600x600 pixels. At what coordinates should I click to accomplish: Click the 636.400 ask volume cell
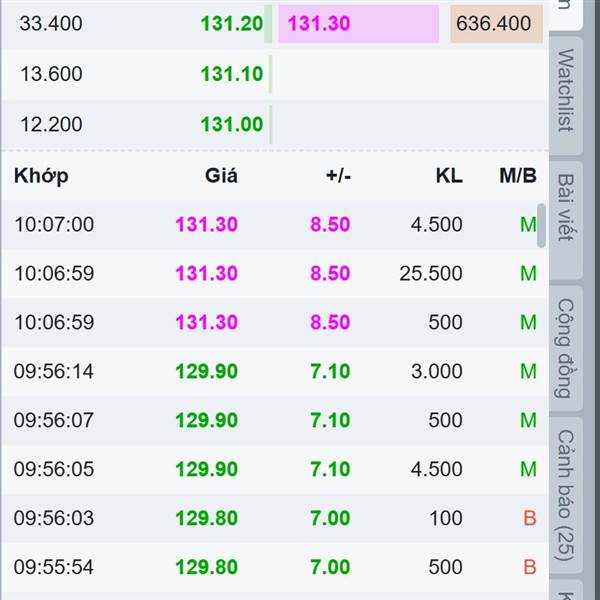tap(496, 23)
